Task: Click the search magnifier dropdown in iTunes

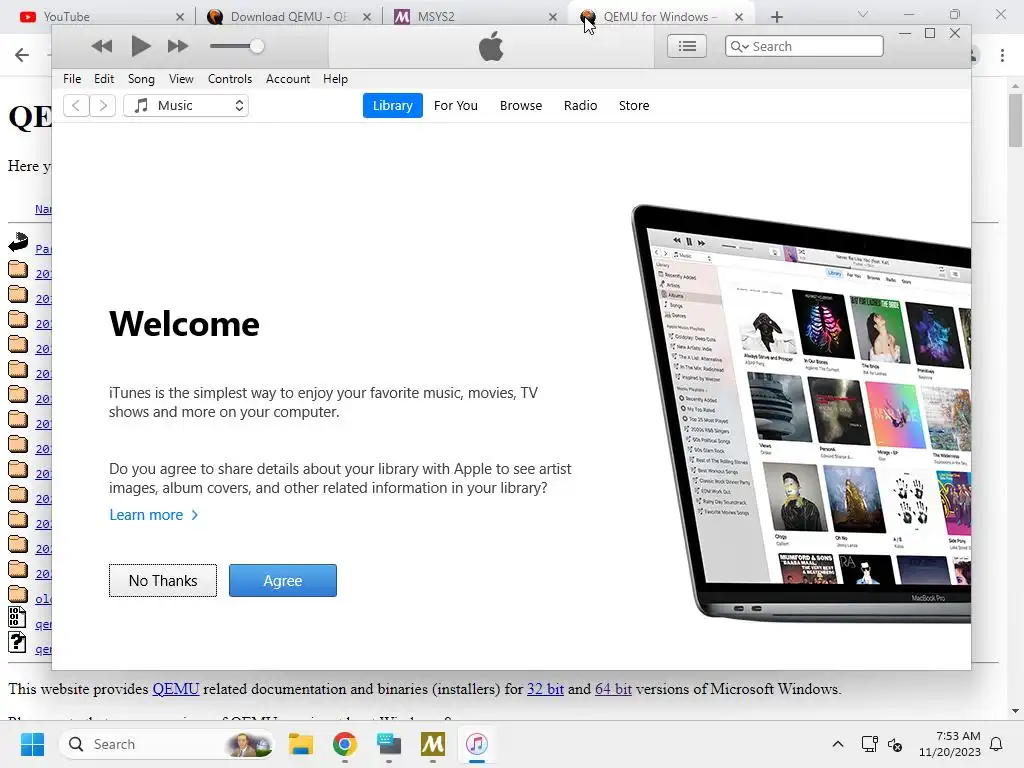Action: pyautogui.click(x=739, y=46)
